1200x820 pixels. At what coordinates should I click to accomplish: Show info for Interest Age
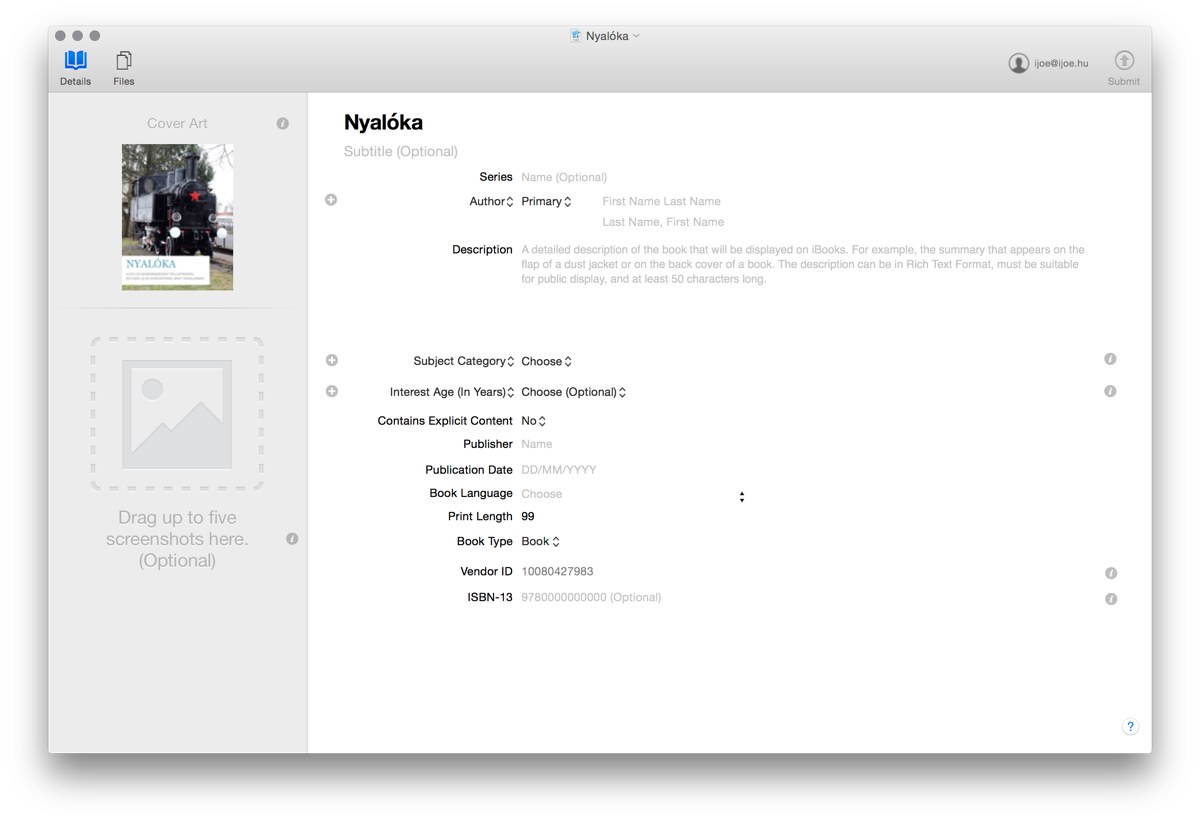(x=1110, y=391)
